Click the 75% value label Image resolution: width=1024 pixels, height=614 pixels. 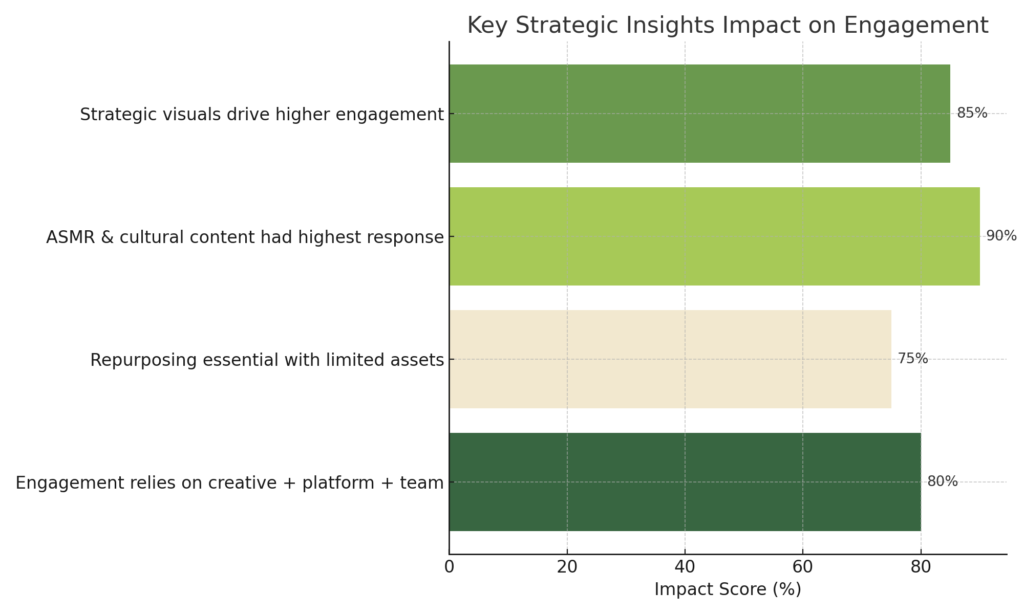(912, 359)
